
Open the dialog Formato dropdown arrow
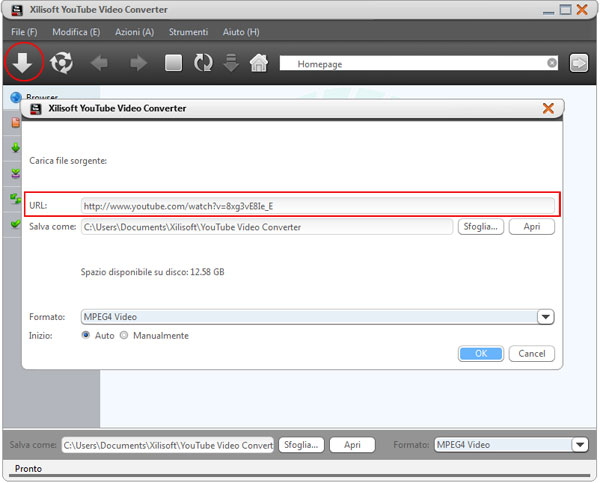coord(545,317)
